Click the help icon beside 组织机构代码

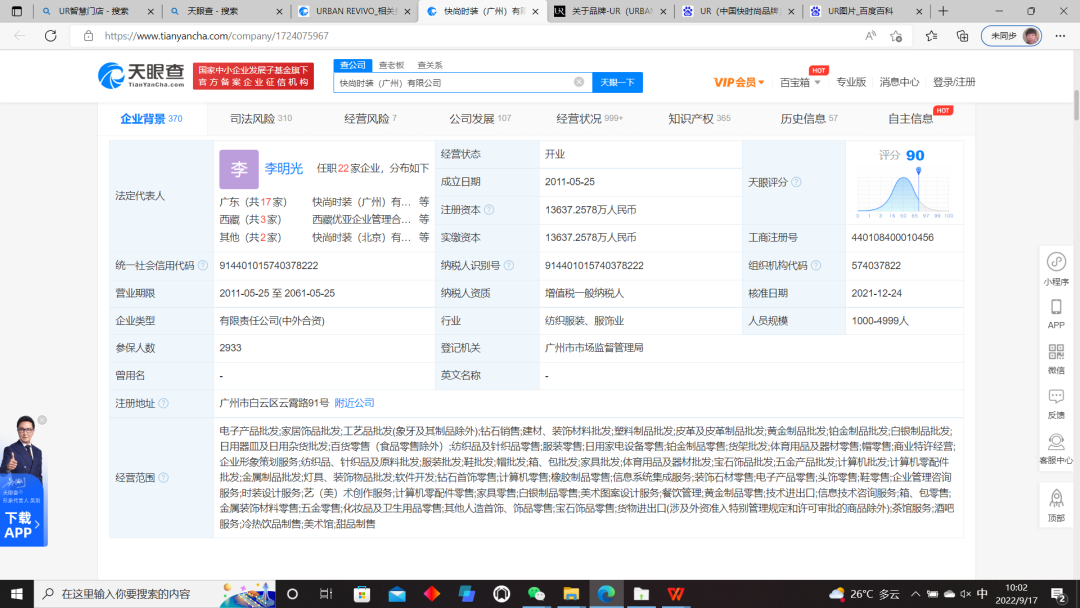coord(816,265)
